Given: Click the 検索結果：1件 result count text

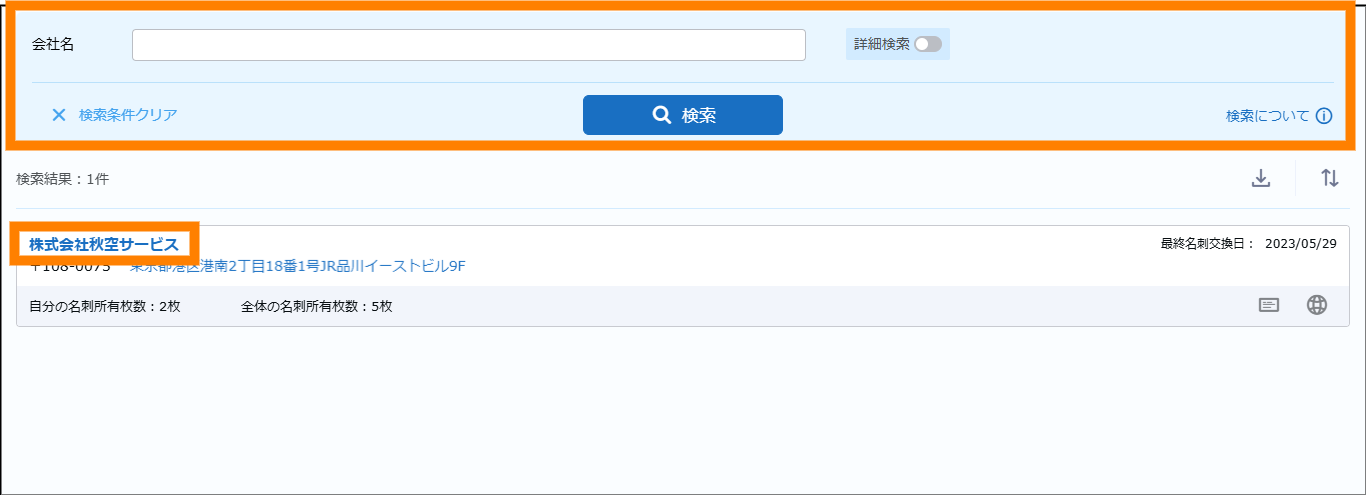Looking at the screenshot, I should [x=62, y=179].
